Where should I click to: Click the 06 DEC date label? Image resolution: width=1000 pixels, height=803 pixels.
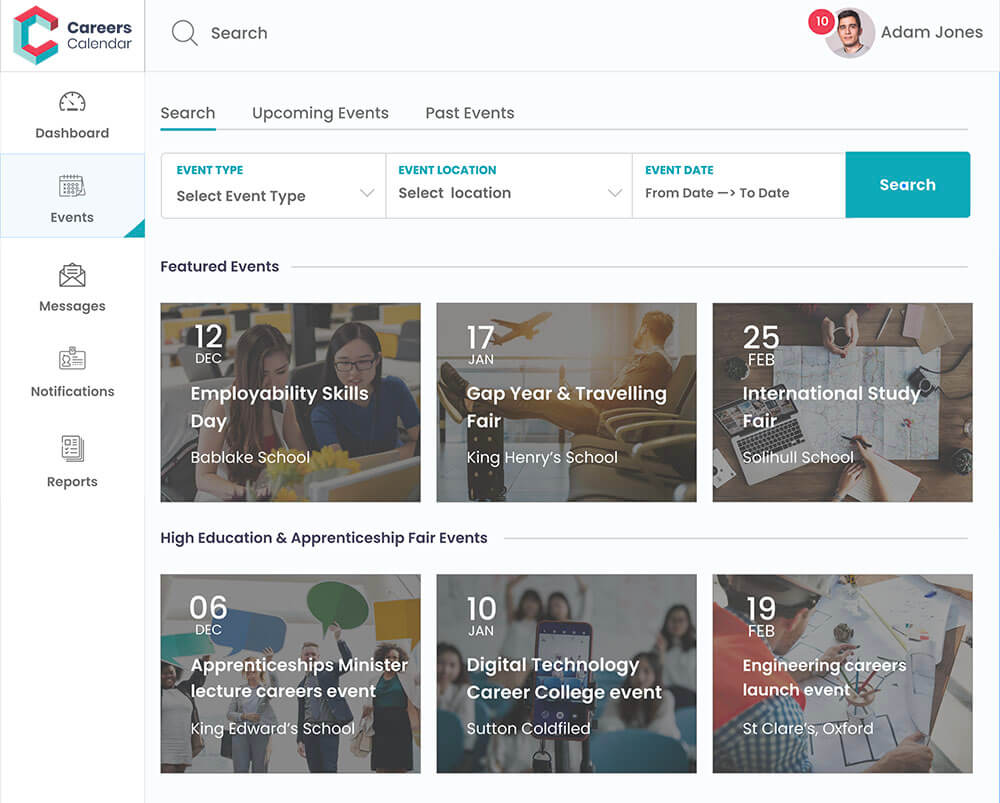209,615
